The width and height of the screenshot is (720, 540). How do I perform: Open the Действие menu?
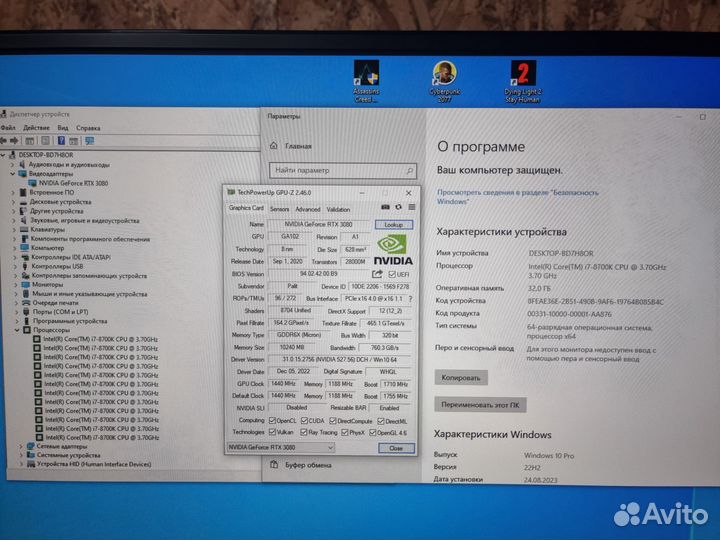[36, 128]
